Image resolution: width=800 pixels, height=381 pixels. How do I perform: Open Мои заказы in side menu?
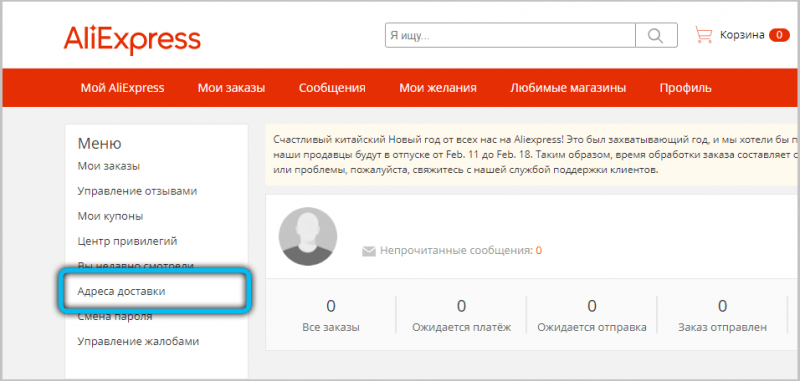[109, 166]
